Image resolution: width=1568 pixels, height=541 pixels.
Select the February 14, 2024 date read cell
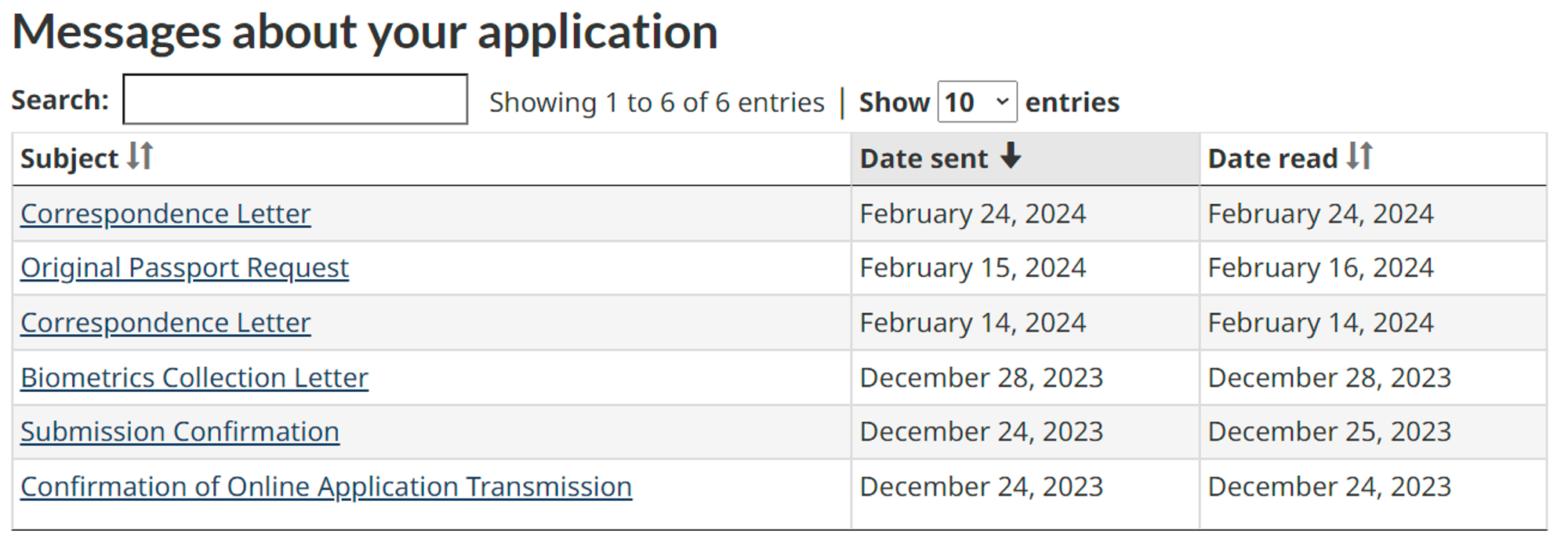[x=1320, y=323]
